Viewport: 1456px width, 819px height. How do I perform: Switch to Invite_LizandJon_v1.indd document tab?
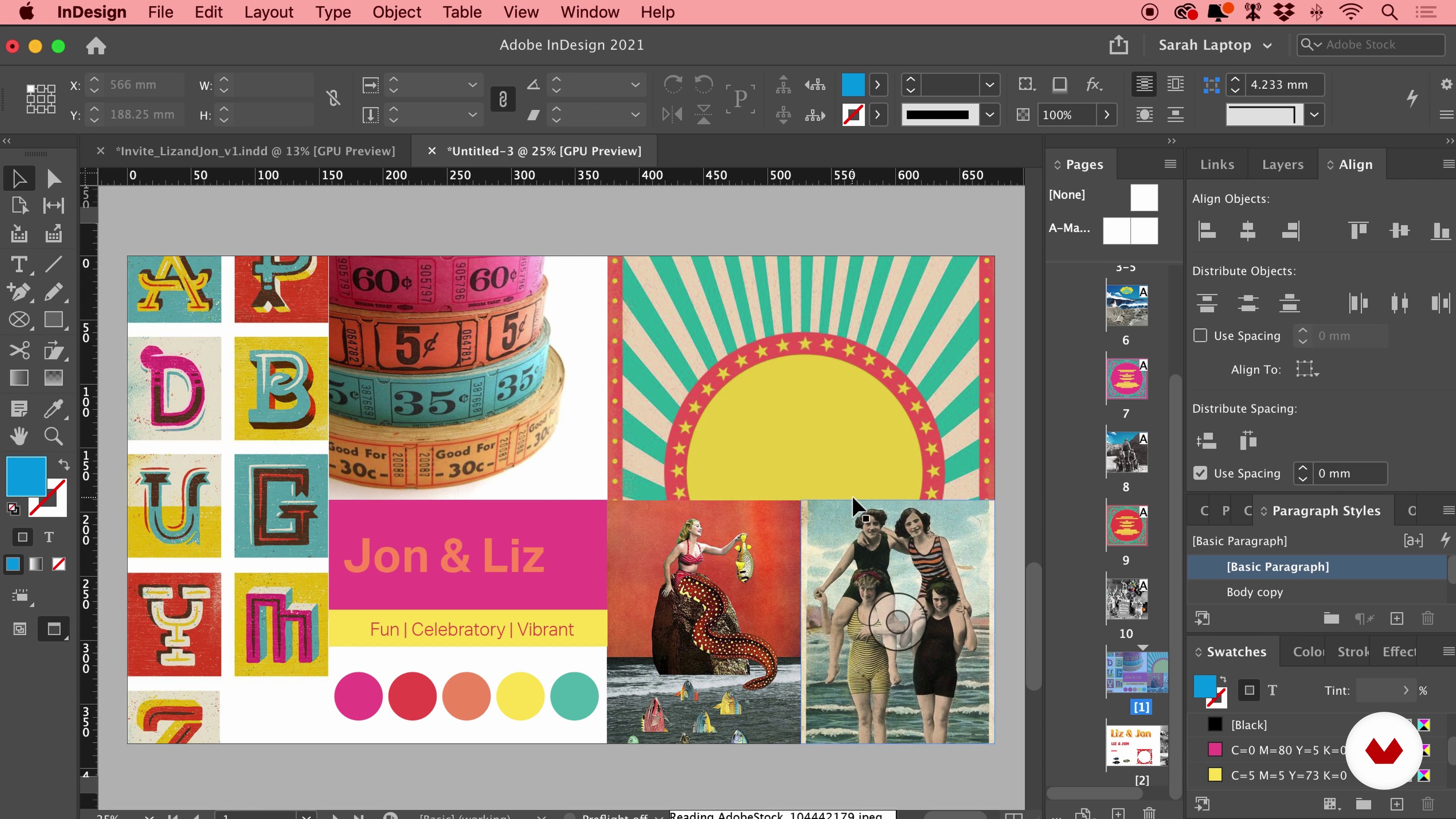point(255,151)
